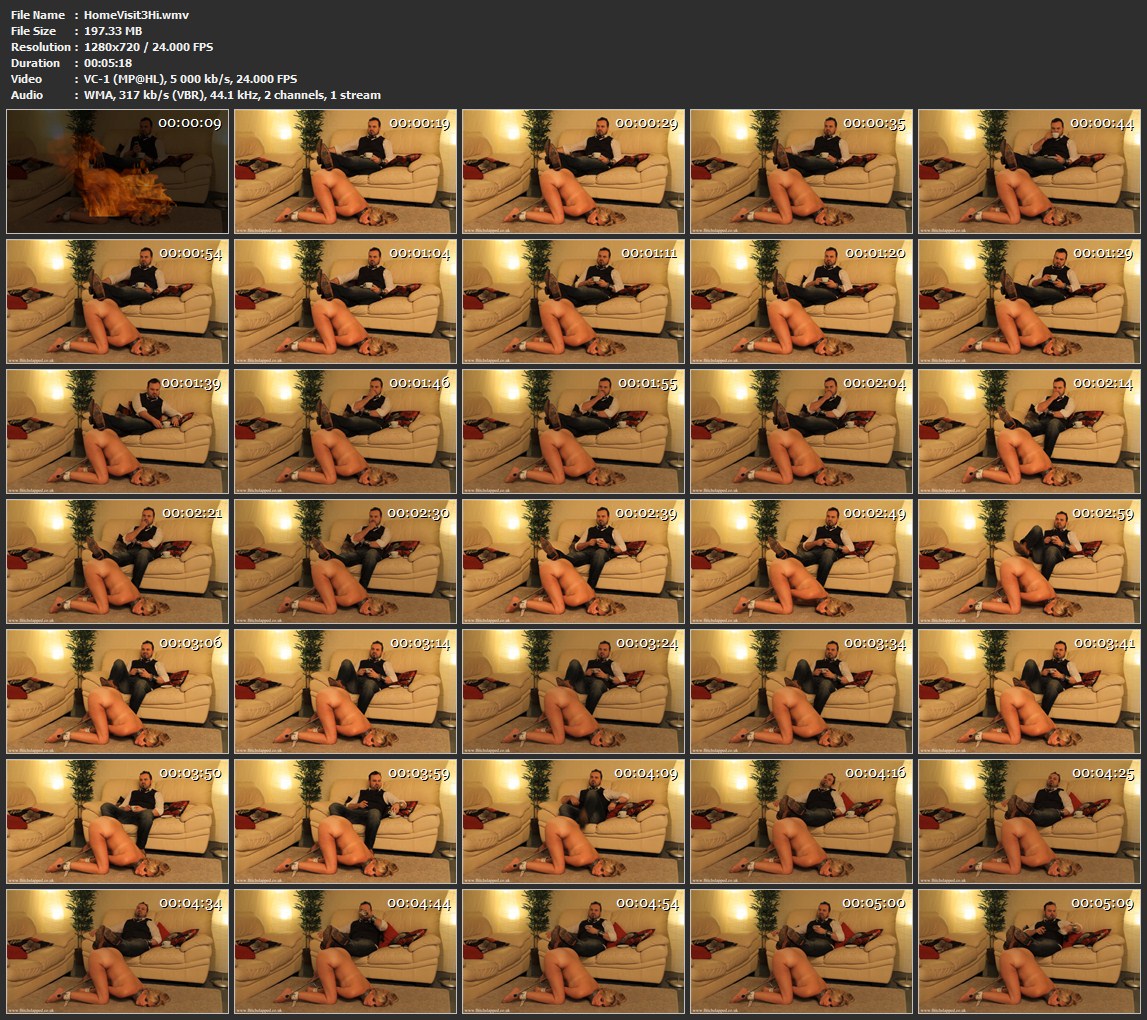The height and width of the screenshot is (1020, 1147).
Task: Choose the thumbnail marked 00:04:54
Action: [574, 952]
